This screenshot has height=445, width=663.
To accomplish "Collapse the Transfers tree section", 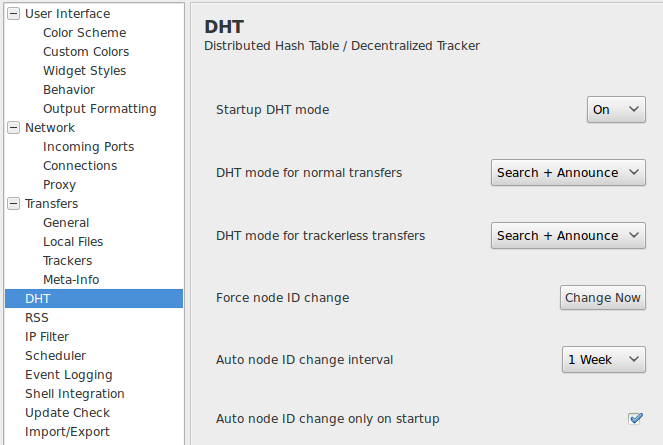I will pos(14,203).
